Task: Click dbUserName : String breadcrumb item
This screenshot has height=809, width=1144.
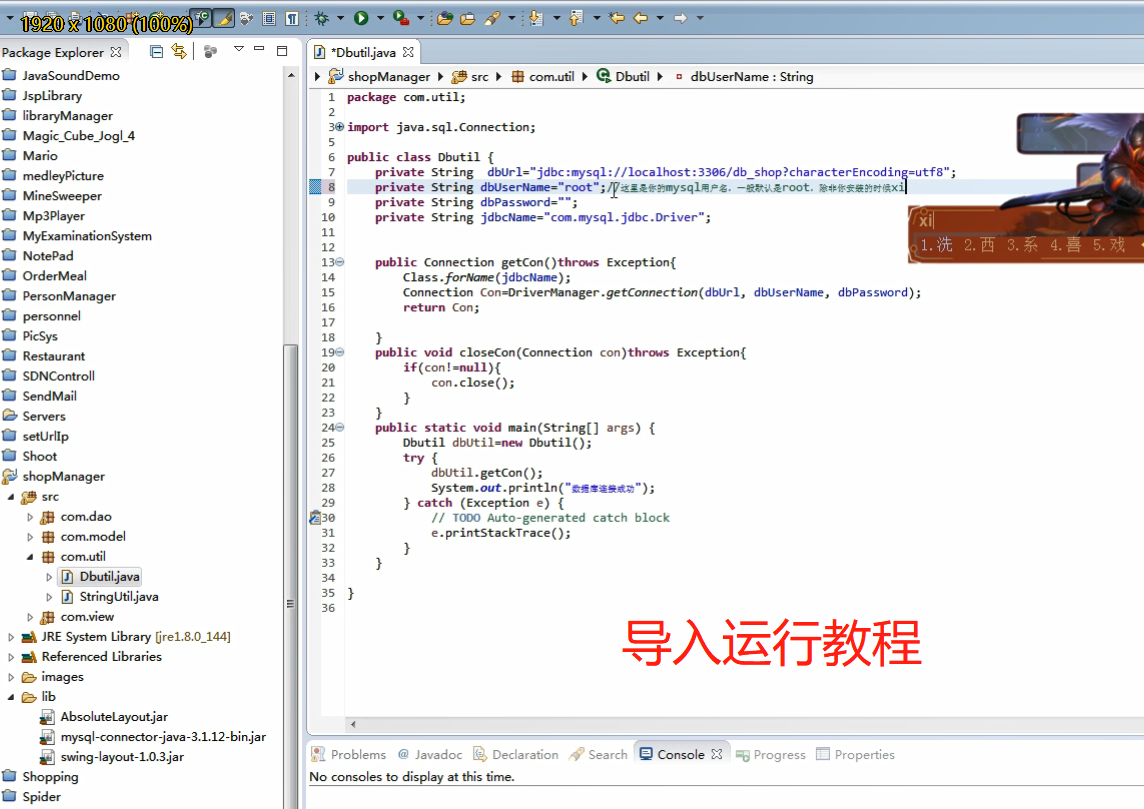Action: [x=743, y=77]
